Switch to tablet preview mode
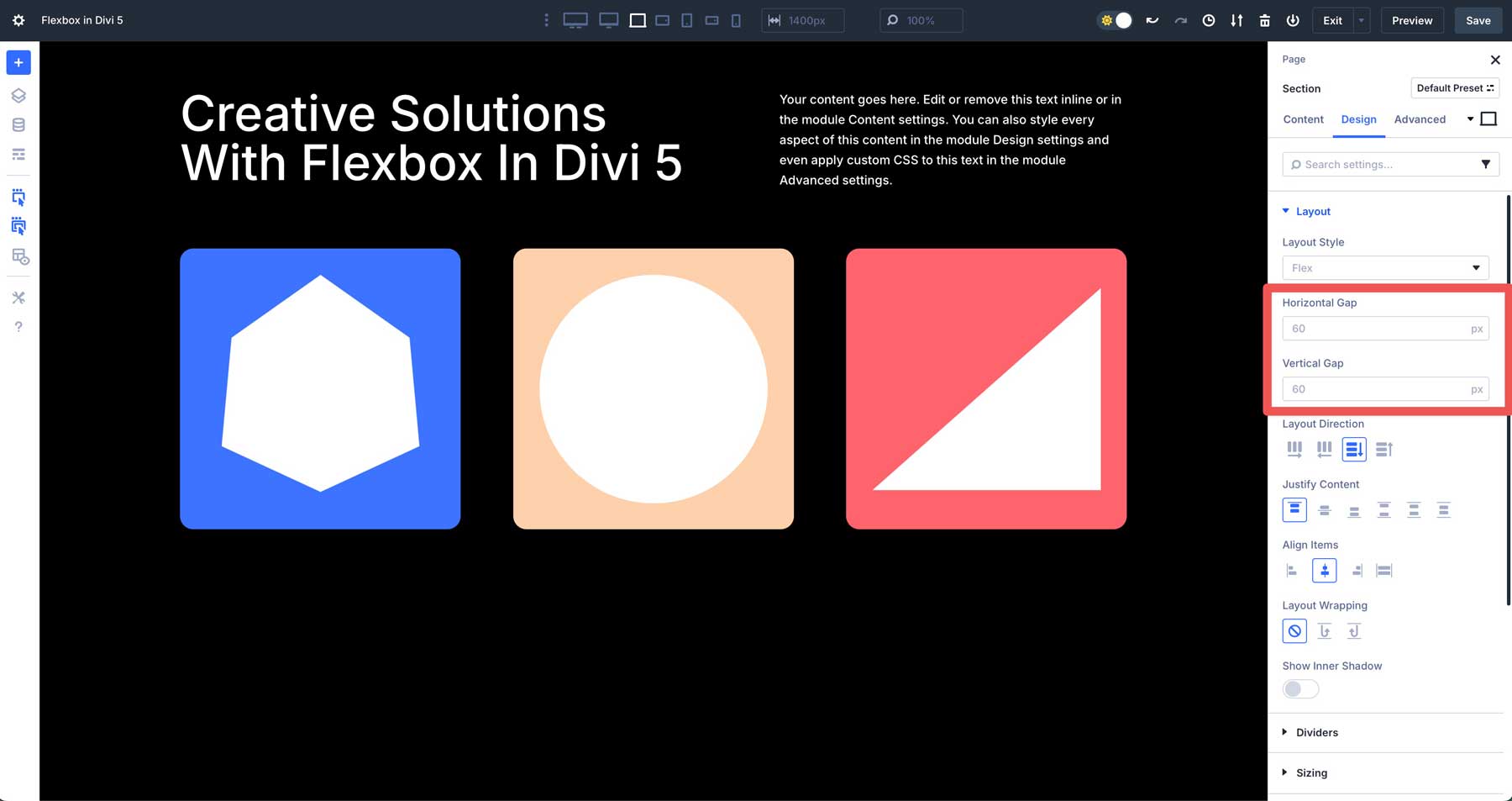 tap(686, 19)
